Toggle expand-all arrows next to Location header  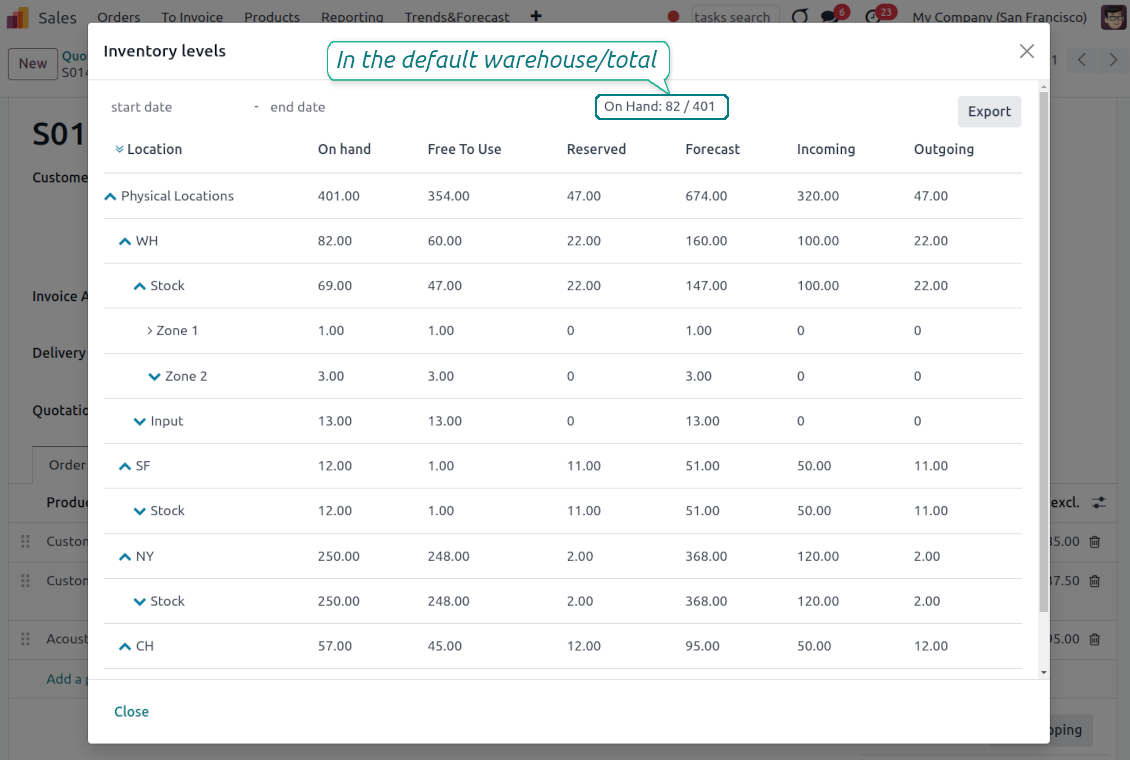pyautogui.click(x=119, y=149)
